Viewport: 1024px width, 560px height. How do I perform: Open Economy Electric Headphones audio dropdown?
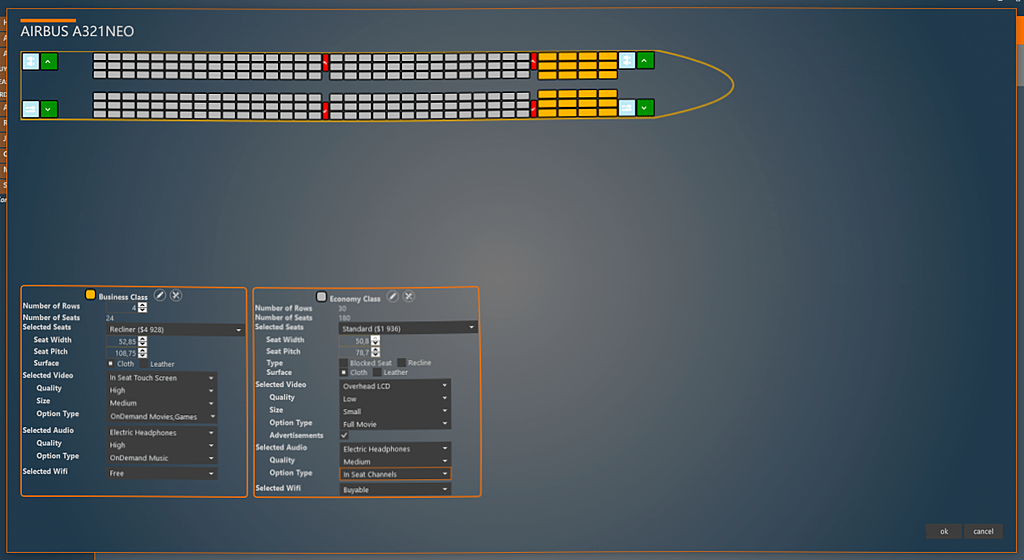click(395, 449)
